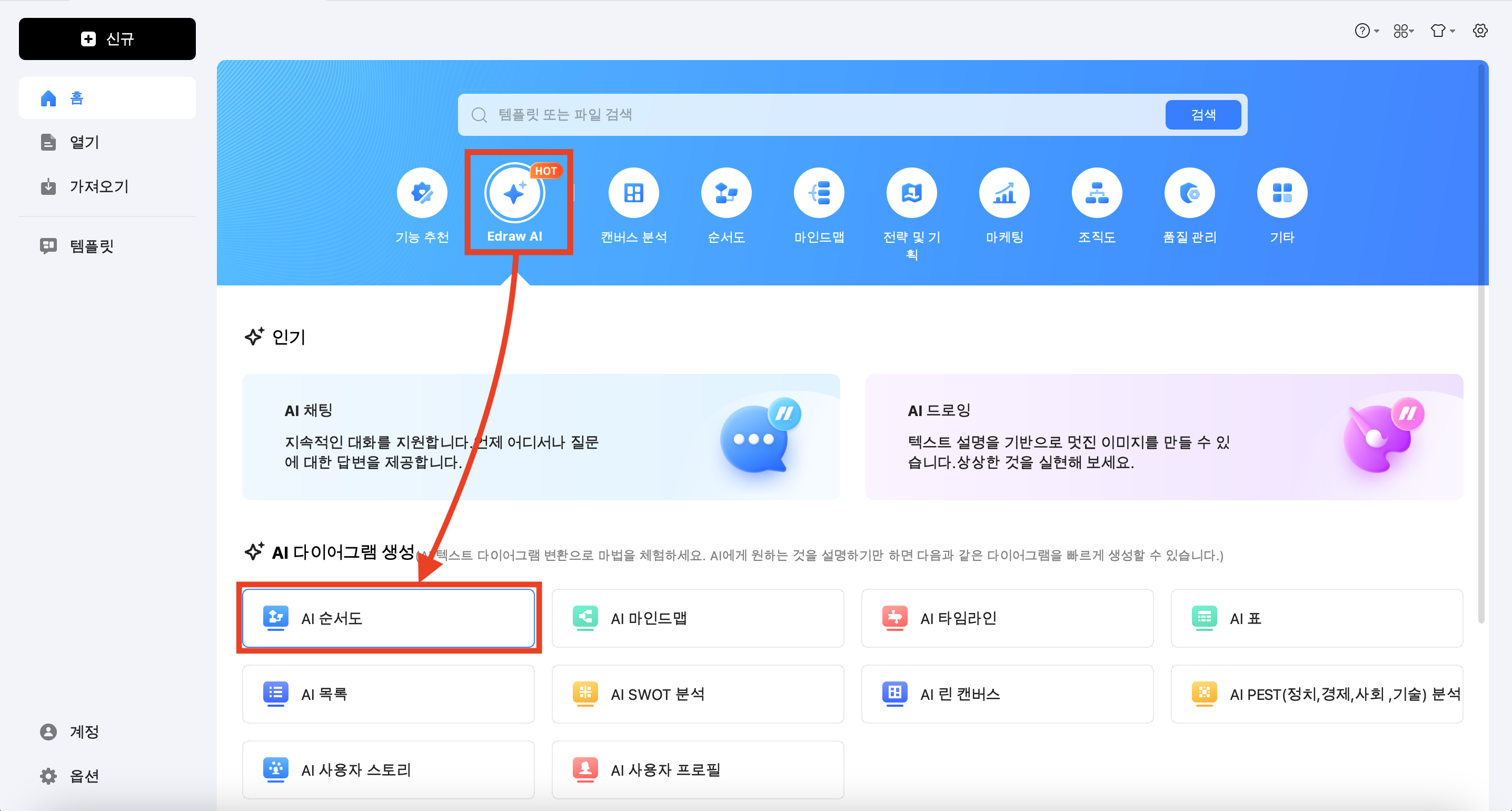Select the 품질 관리 category icon
The width and height of the screenshot is (1512, 811).
pos(1190,193)
